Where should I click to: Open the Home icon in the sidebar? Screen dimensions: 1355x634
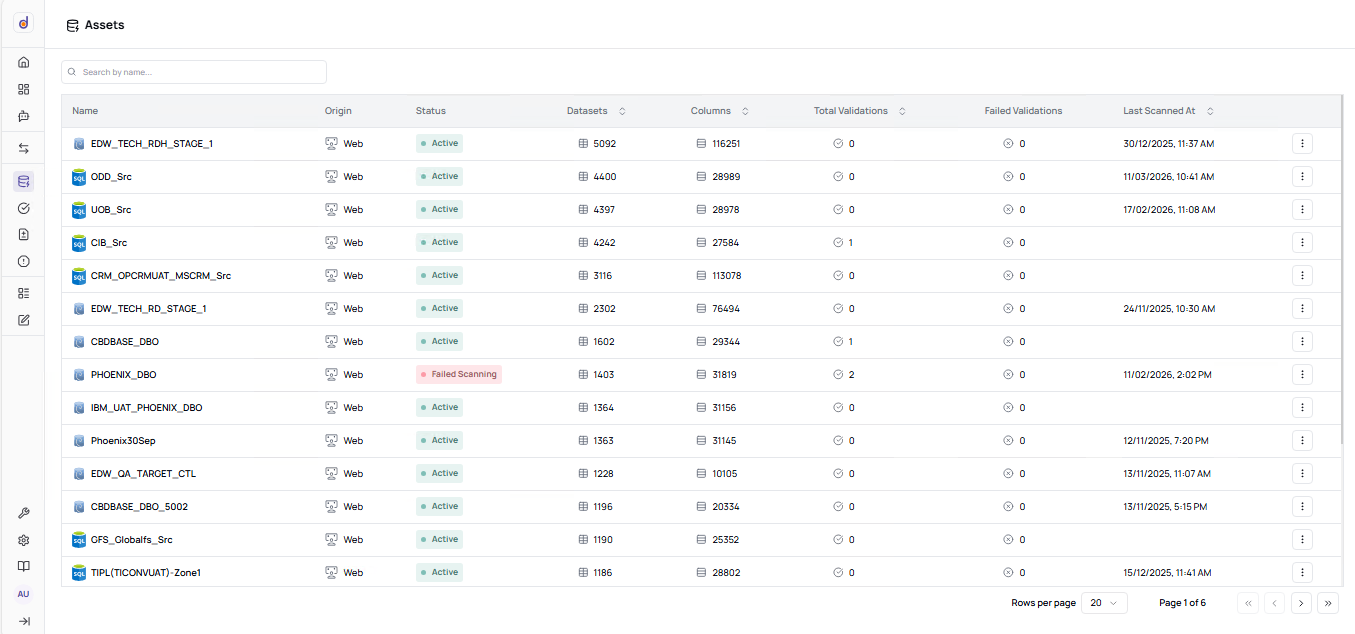click(23, 62)
